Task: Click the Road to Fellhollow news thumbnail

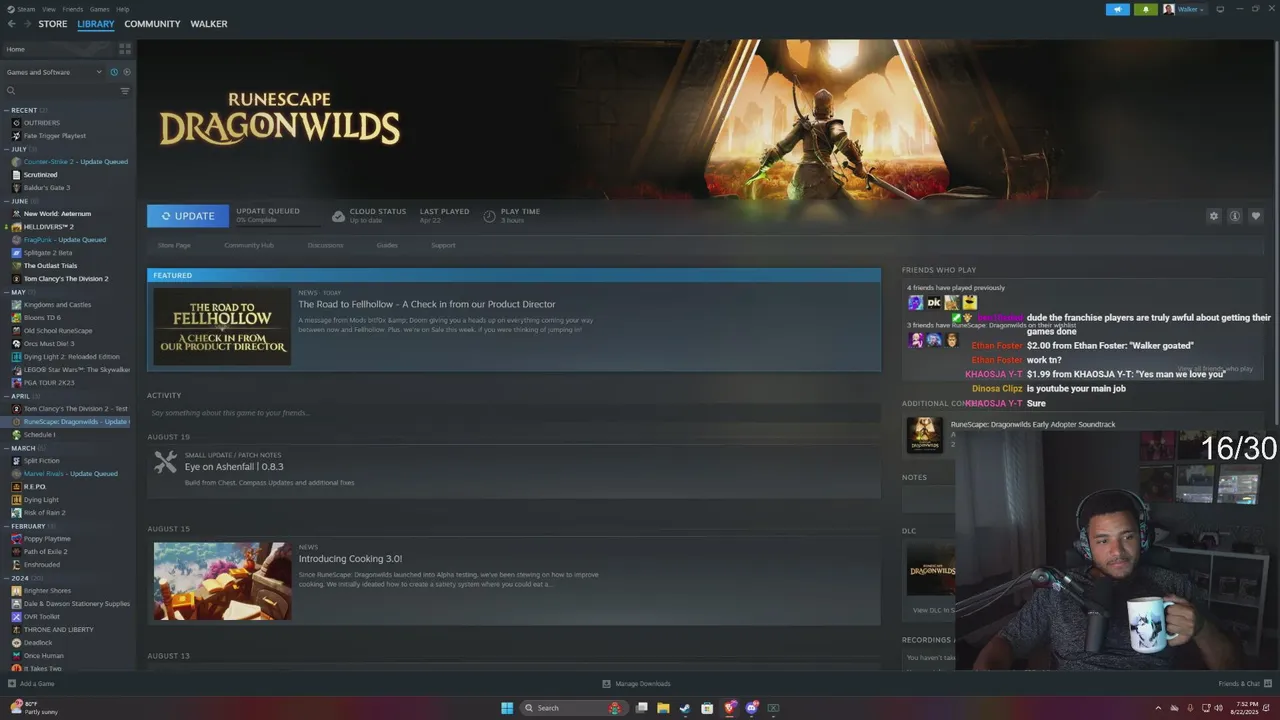Action: (x=222, y=327)
